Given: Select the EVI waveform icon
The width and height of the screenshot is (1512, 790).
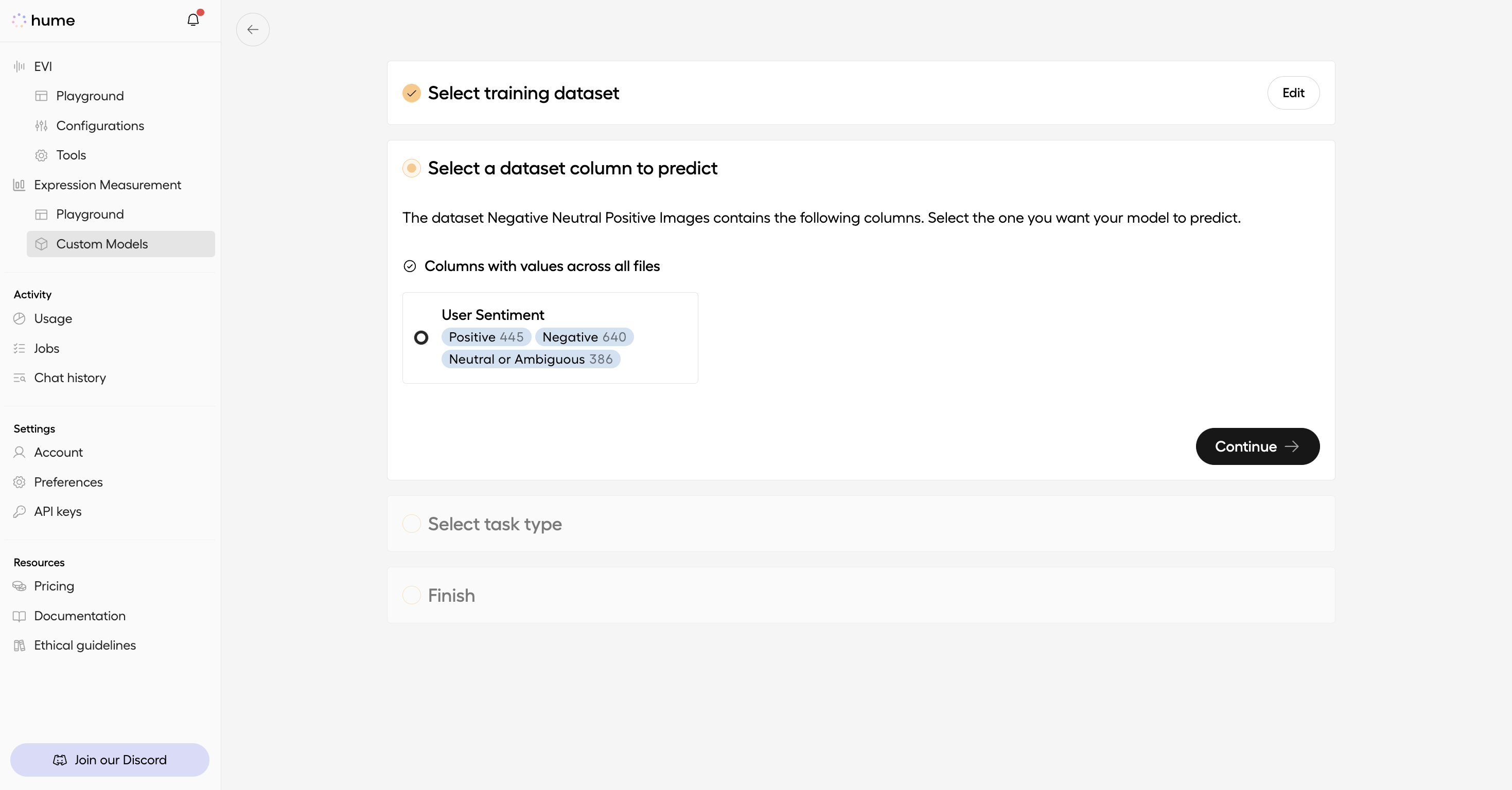Looking at the screenshot, I should (20, 66).
